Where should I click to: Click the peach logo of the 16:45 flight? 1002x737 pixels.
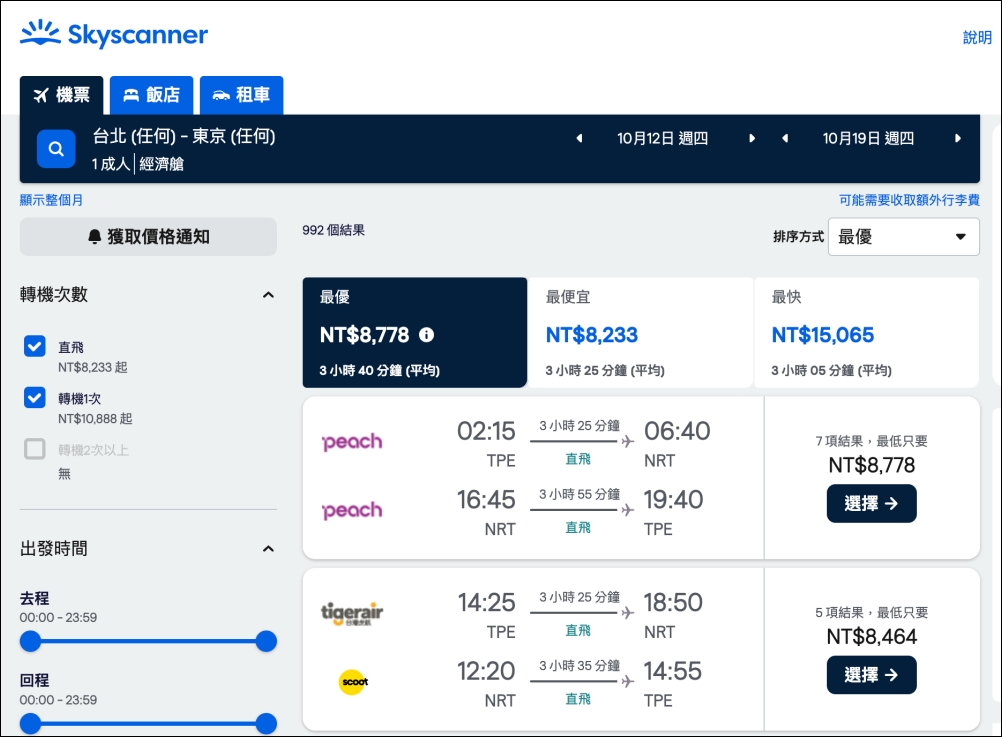pyautogui.click(x=352, y=510)
